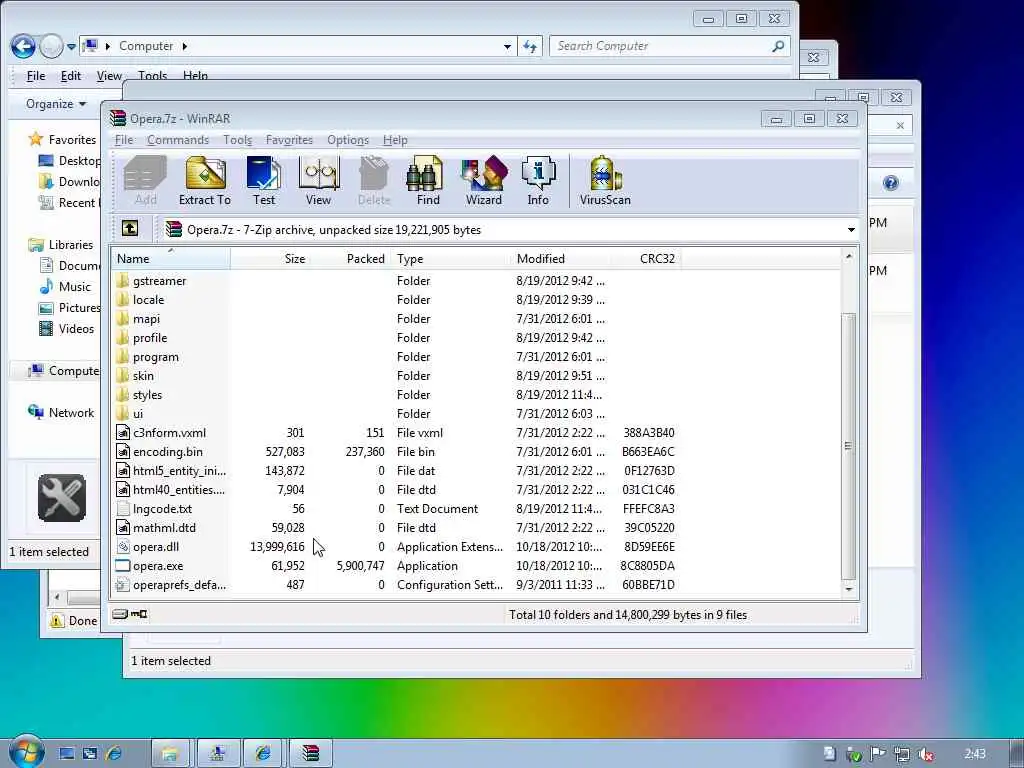Open the Explorer folder taskbar button
The image size is (1024, 768).
[170, 754]
